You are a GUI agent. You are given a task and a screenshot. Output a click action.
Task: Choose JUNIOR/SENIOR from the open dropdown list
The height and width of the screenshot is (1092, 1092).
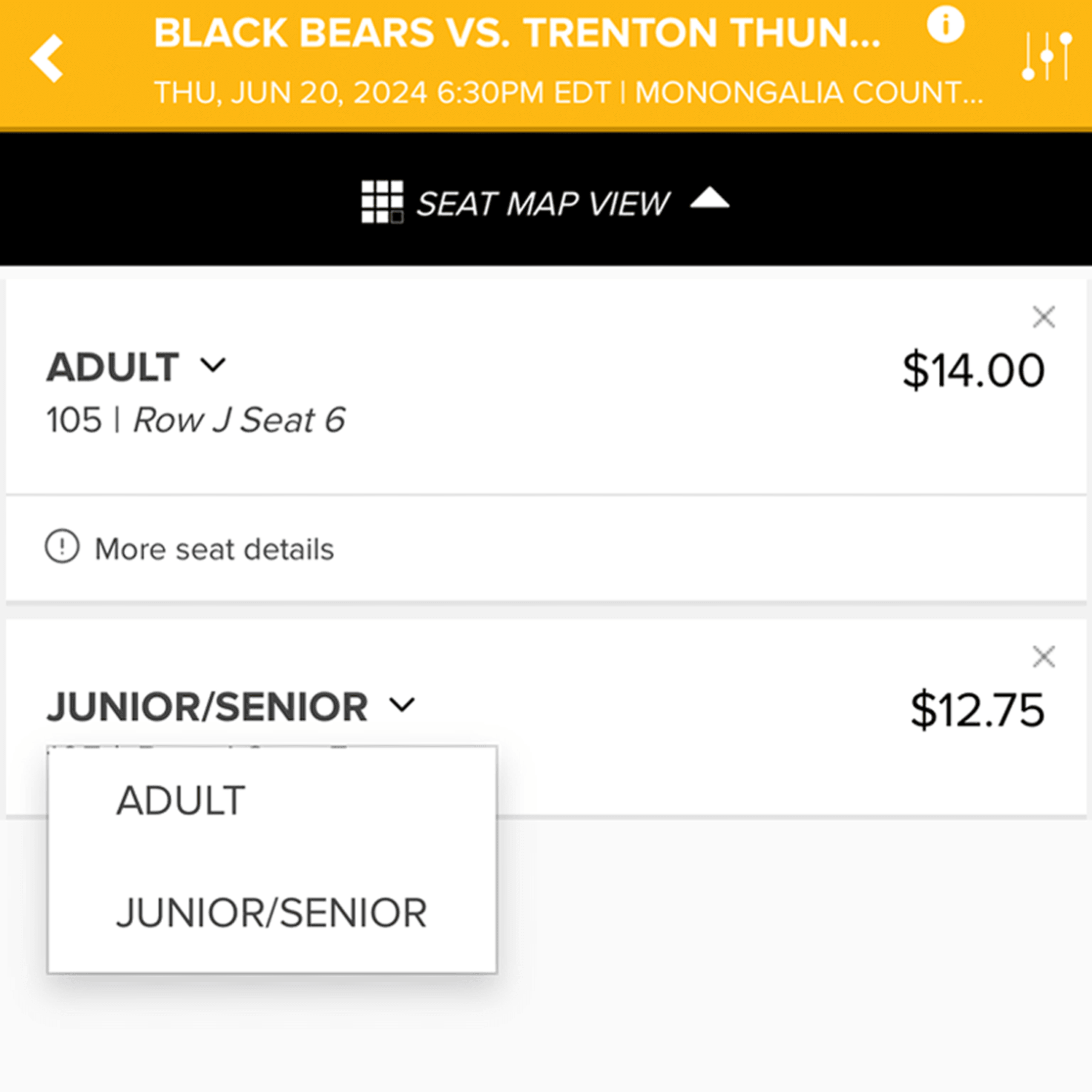click(272, 913)
